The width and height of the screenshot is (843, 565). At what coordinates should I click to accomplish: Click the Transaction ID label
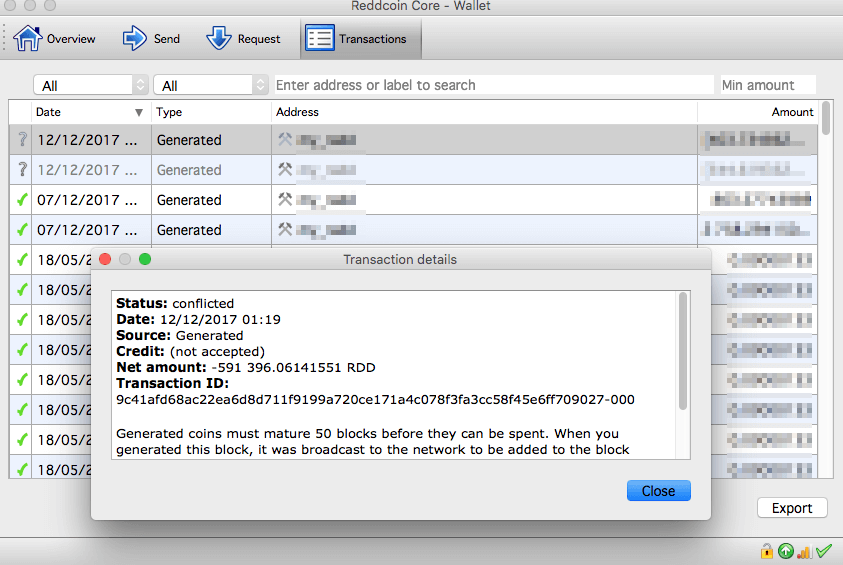(172, 383)
